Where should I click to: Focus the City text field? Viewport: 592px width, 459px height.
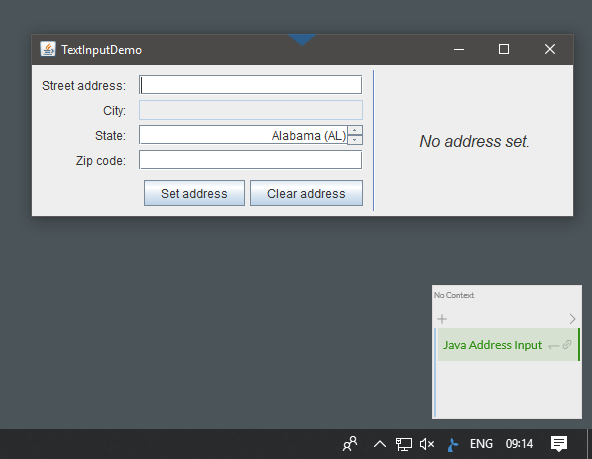pos(251,110)
